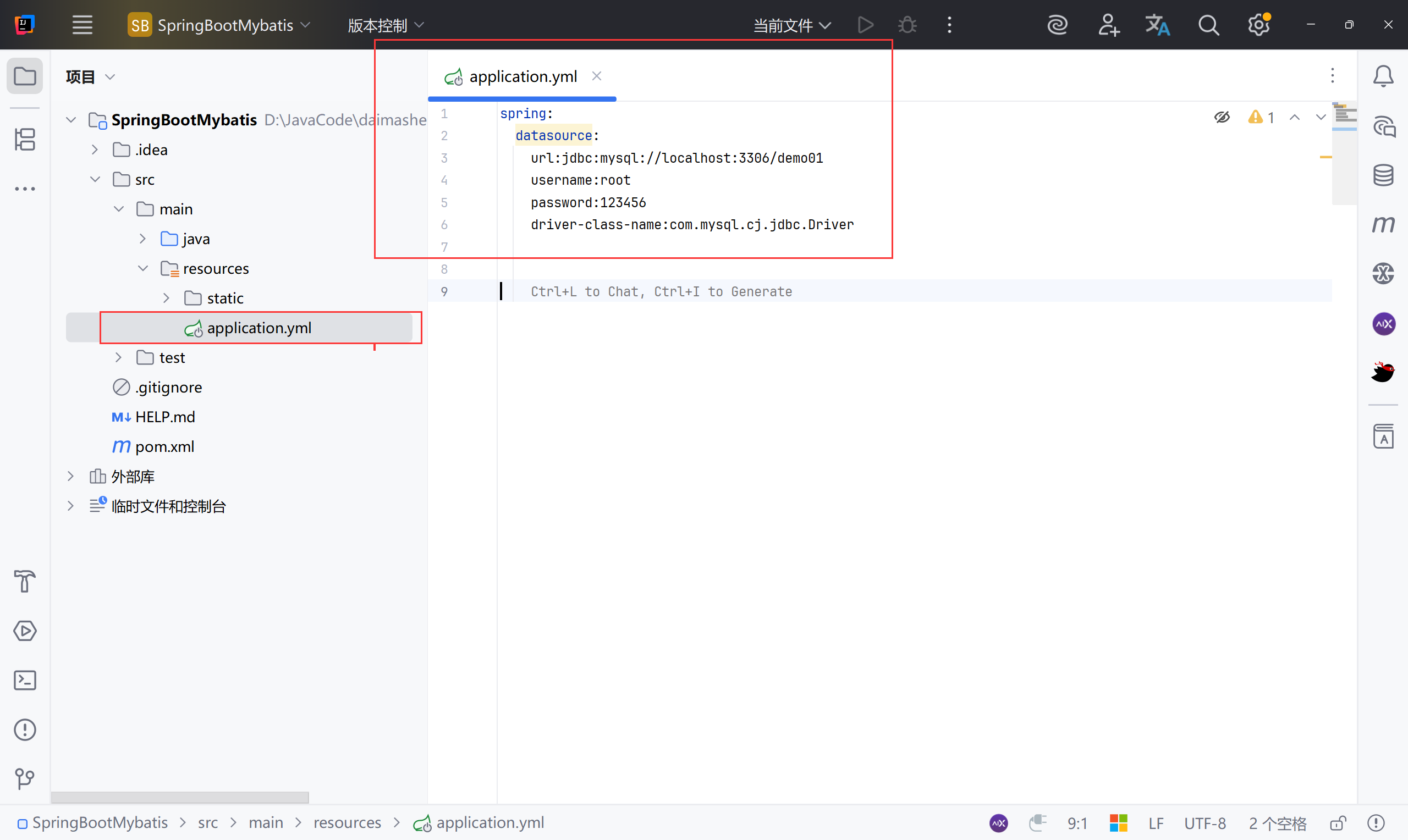1408x840 pixels.
Task: Open the Terminal tool window
Action: [25, 680]
